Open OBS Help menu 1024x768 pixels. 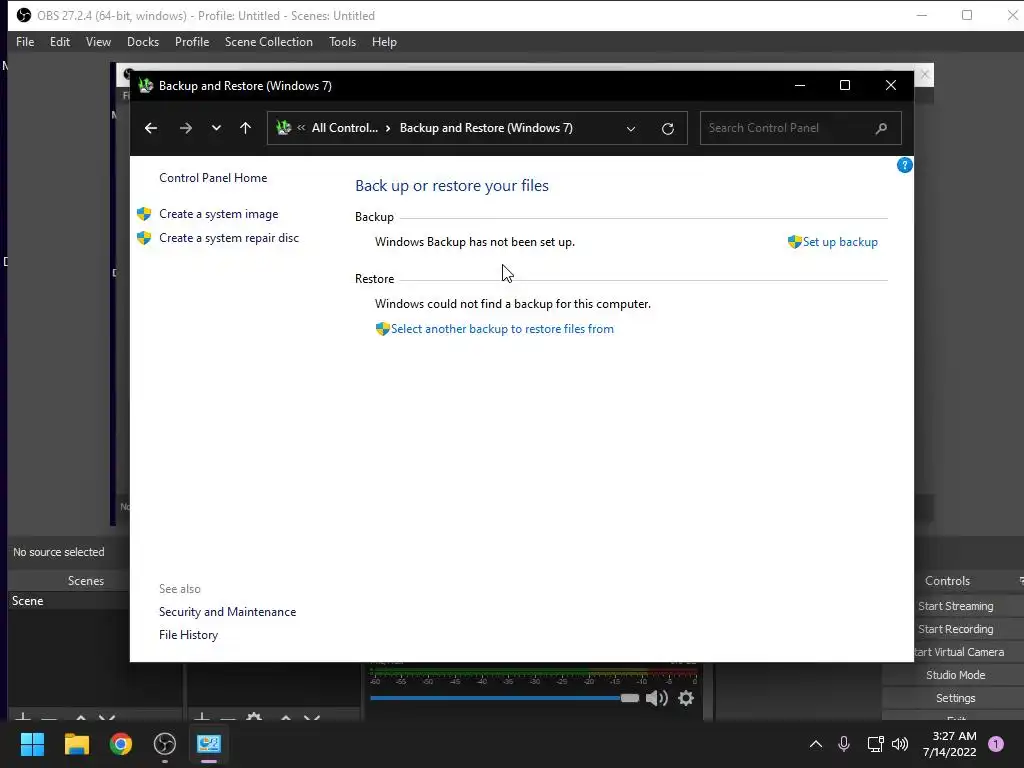tap(384, 42)
